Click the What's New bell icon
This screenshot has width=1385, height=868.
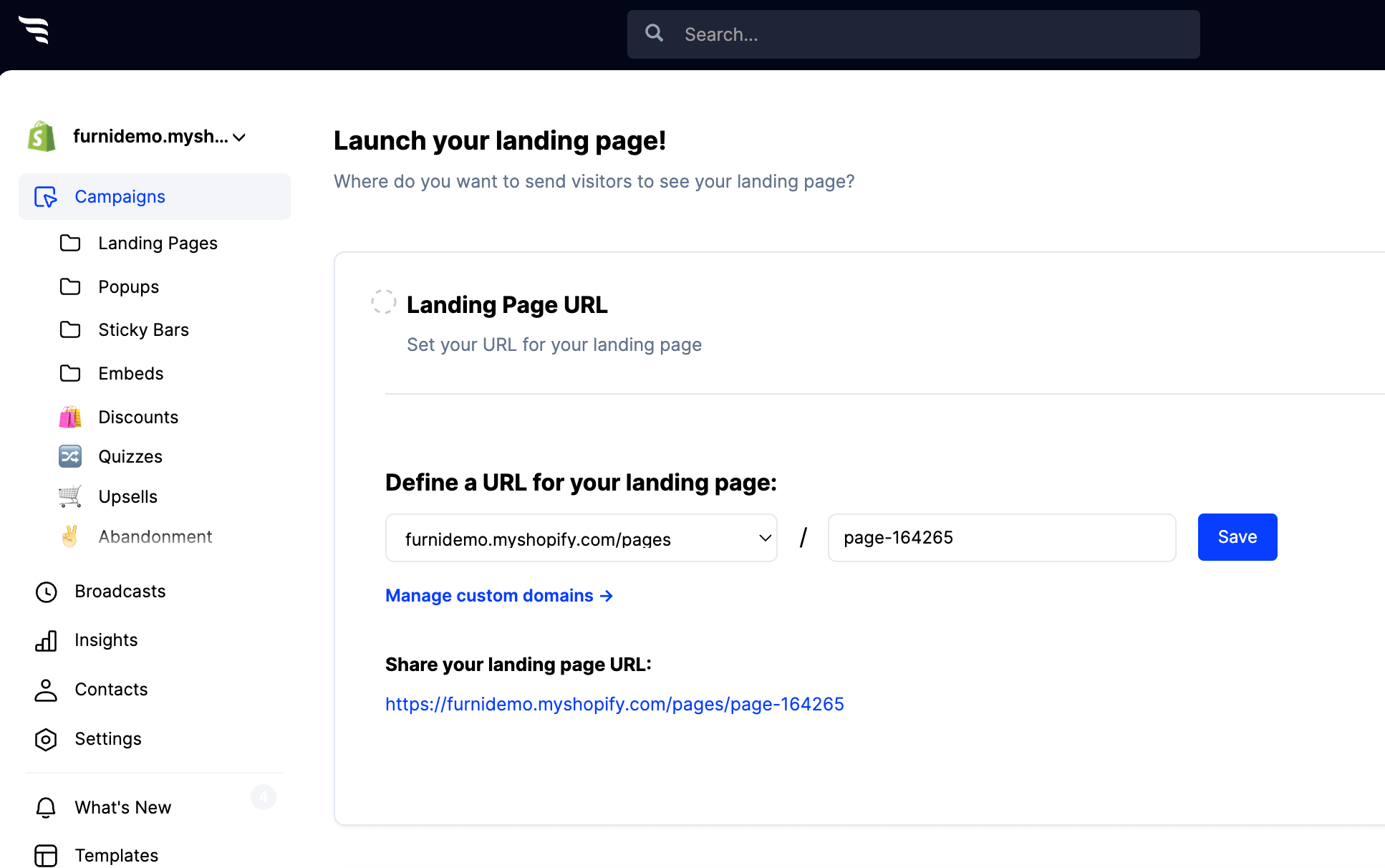(x=46, y=808)
